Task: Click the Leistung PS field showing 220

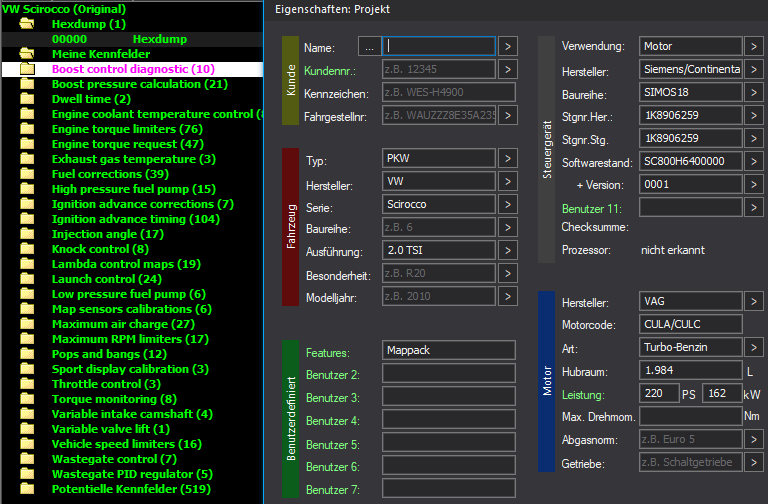Action: click(659, 393)
